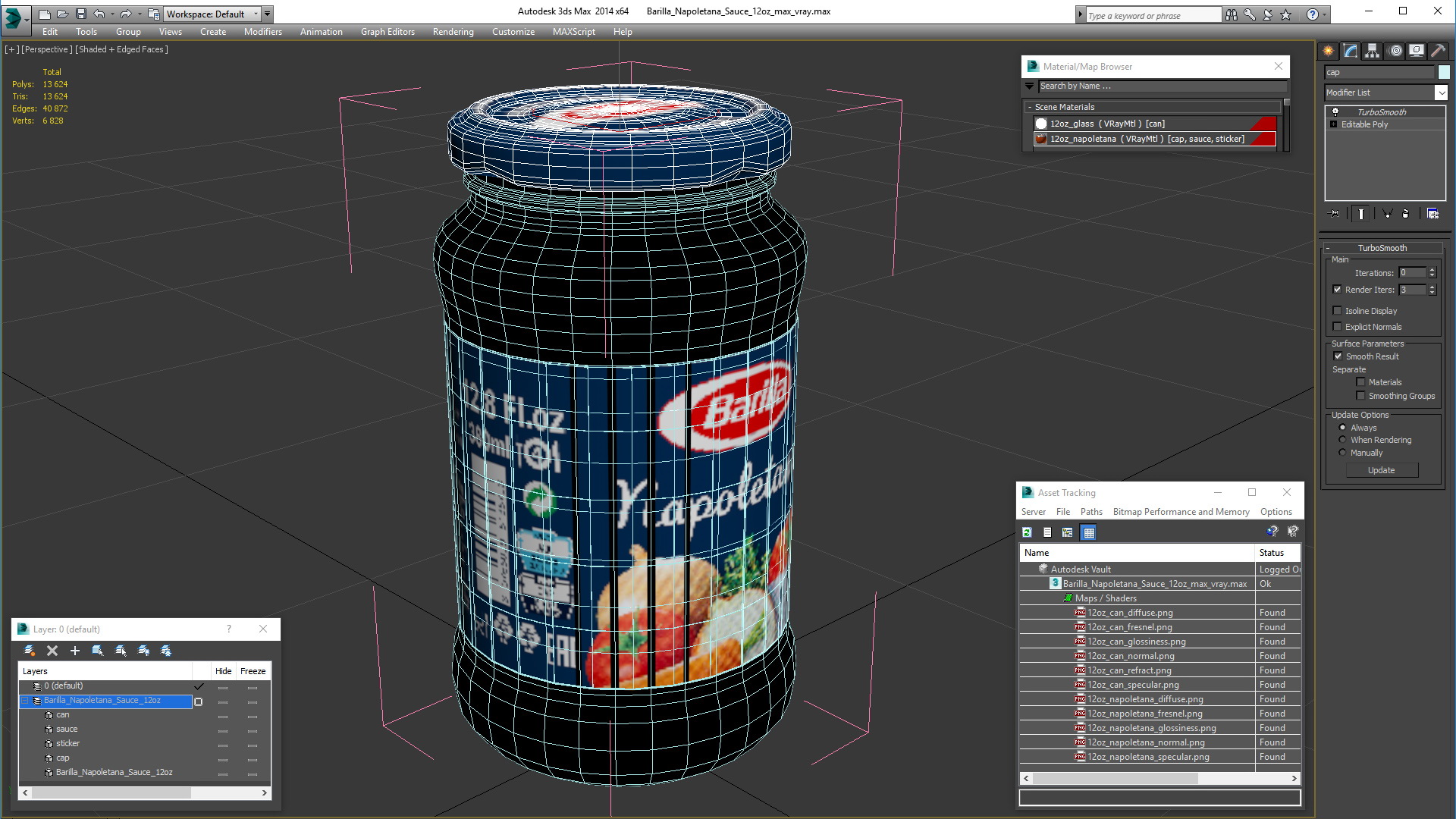Click the Freeze column header in Layer dialog
This screenshot has width=1456, height=819.
pyautogui.click(x=253, y=671)
